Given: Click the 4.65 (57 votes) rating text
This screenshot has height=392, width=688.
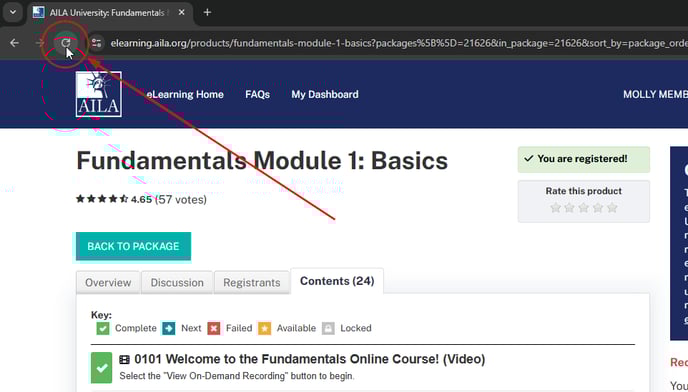Looking at the screenshot, I should (x=169, y=199).
